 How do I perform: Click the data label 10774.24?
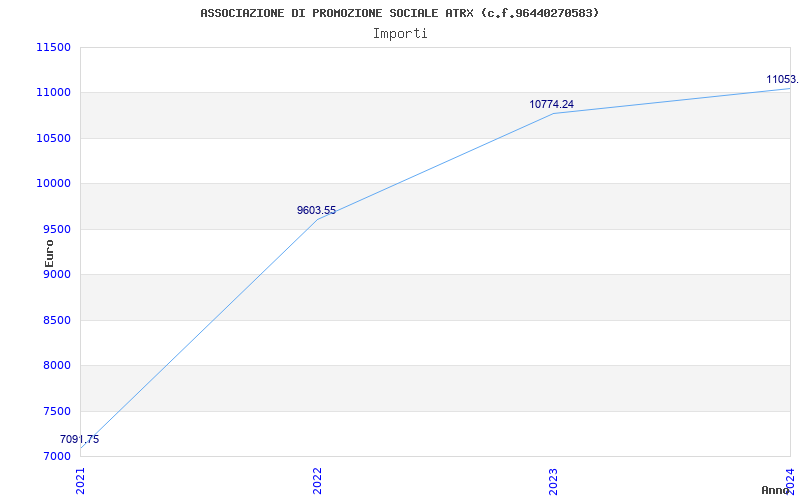[552, 104]
